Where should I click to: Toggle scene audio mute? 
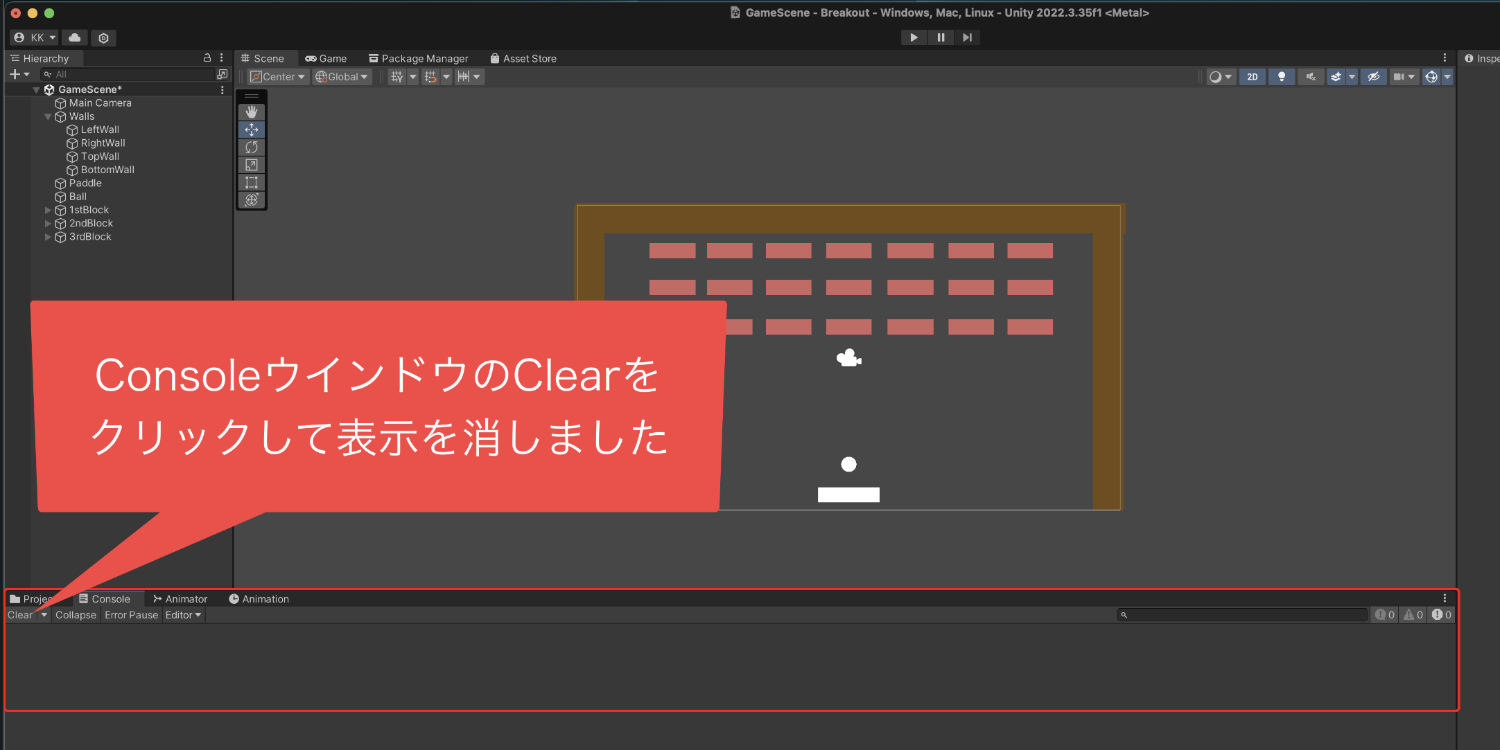1311,76
